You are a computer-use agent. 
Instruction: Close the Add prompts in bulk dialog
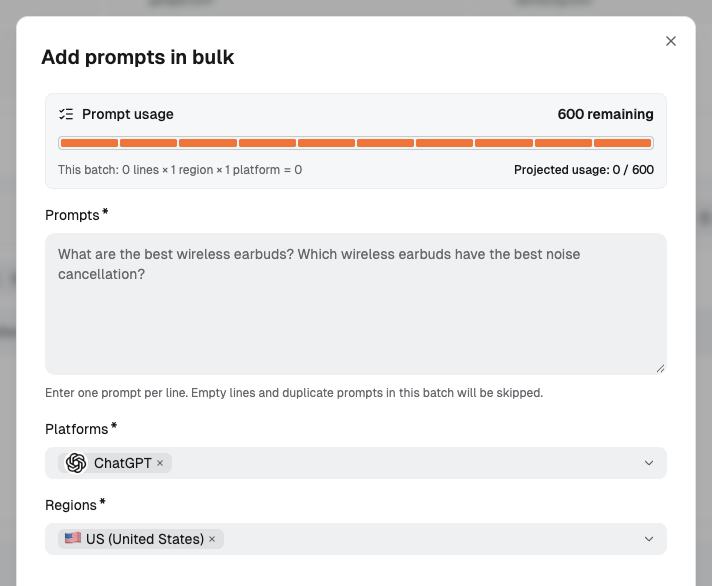(671, 41)
